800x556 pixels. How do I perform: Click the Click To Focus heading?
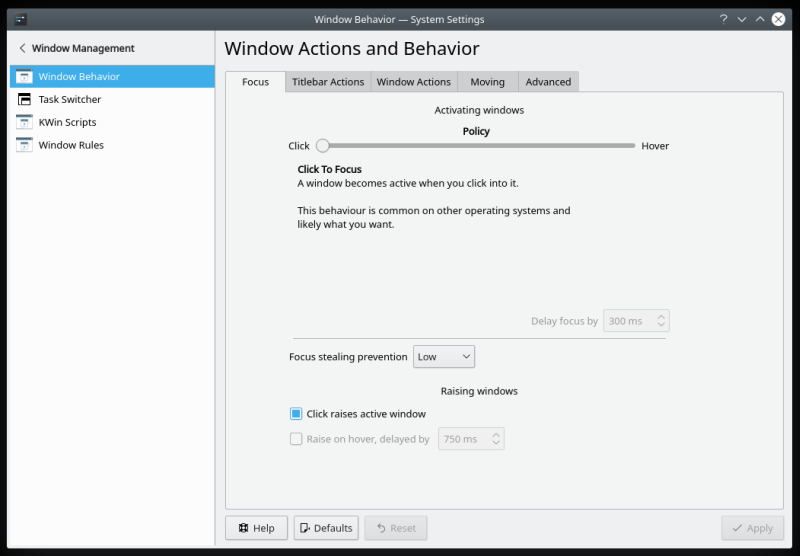coord(330,169)
